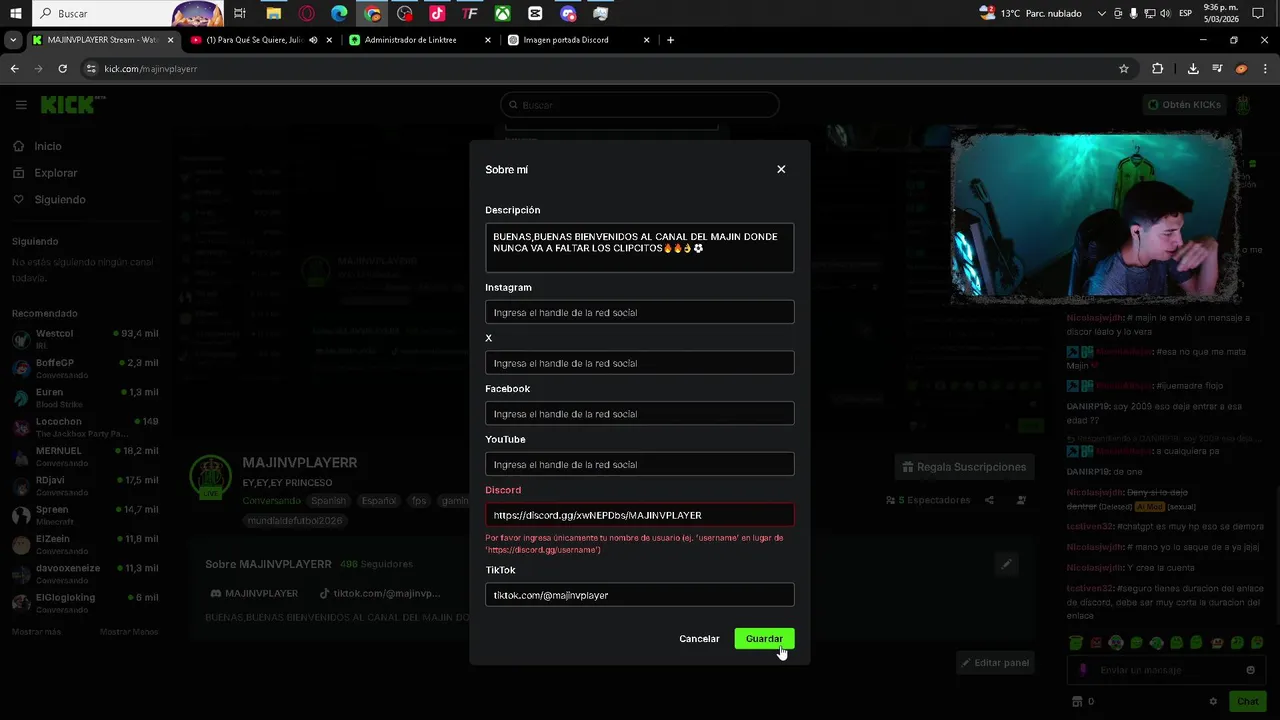Click Mostrar más under recommended channels
1280x720 pixels.
(36, 632)
